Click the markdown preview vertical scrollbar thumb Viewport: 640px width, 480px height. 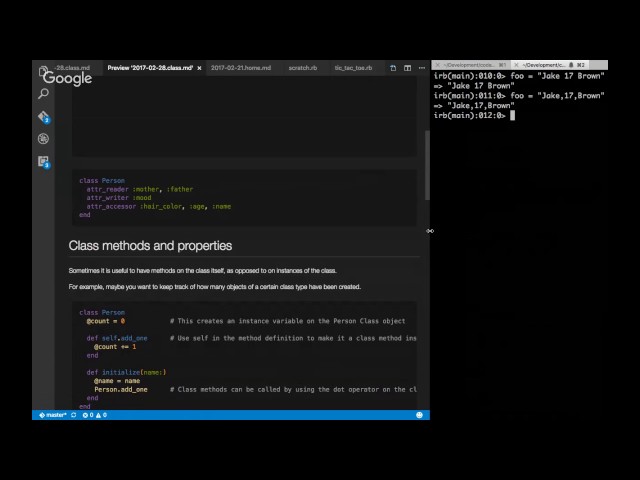coord(427,165)
